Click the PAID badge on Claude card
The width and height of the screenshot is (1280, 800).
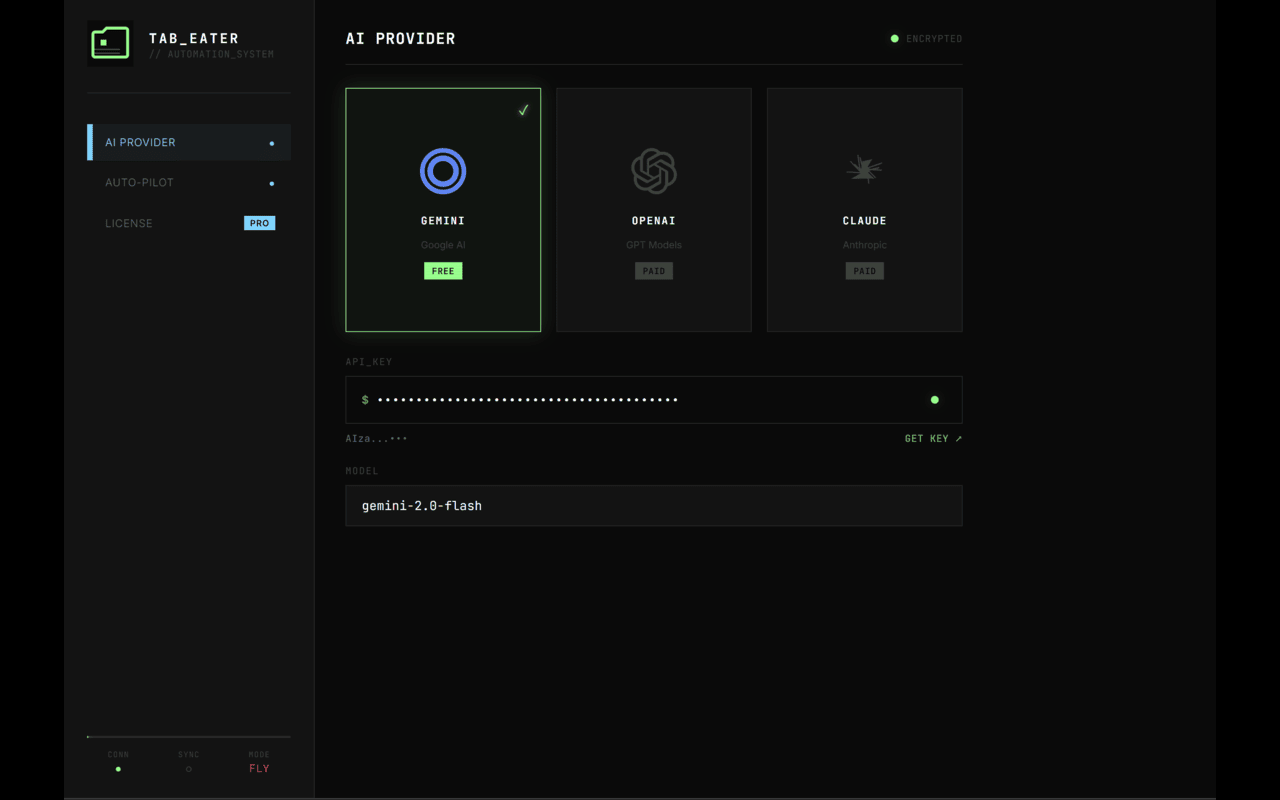click(x=865, y=271)
